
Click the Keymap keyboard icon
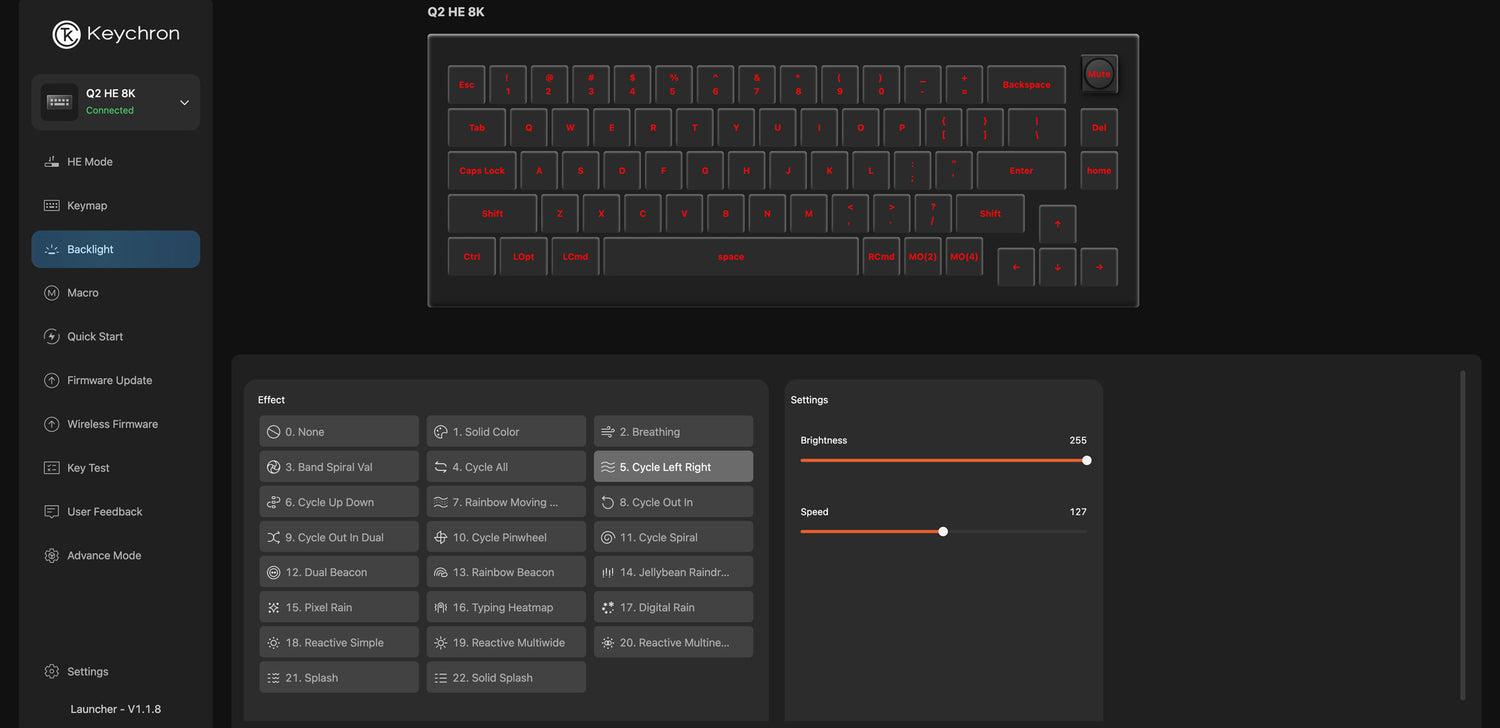[52, 206]
